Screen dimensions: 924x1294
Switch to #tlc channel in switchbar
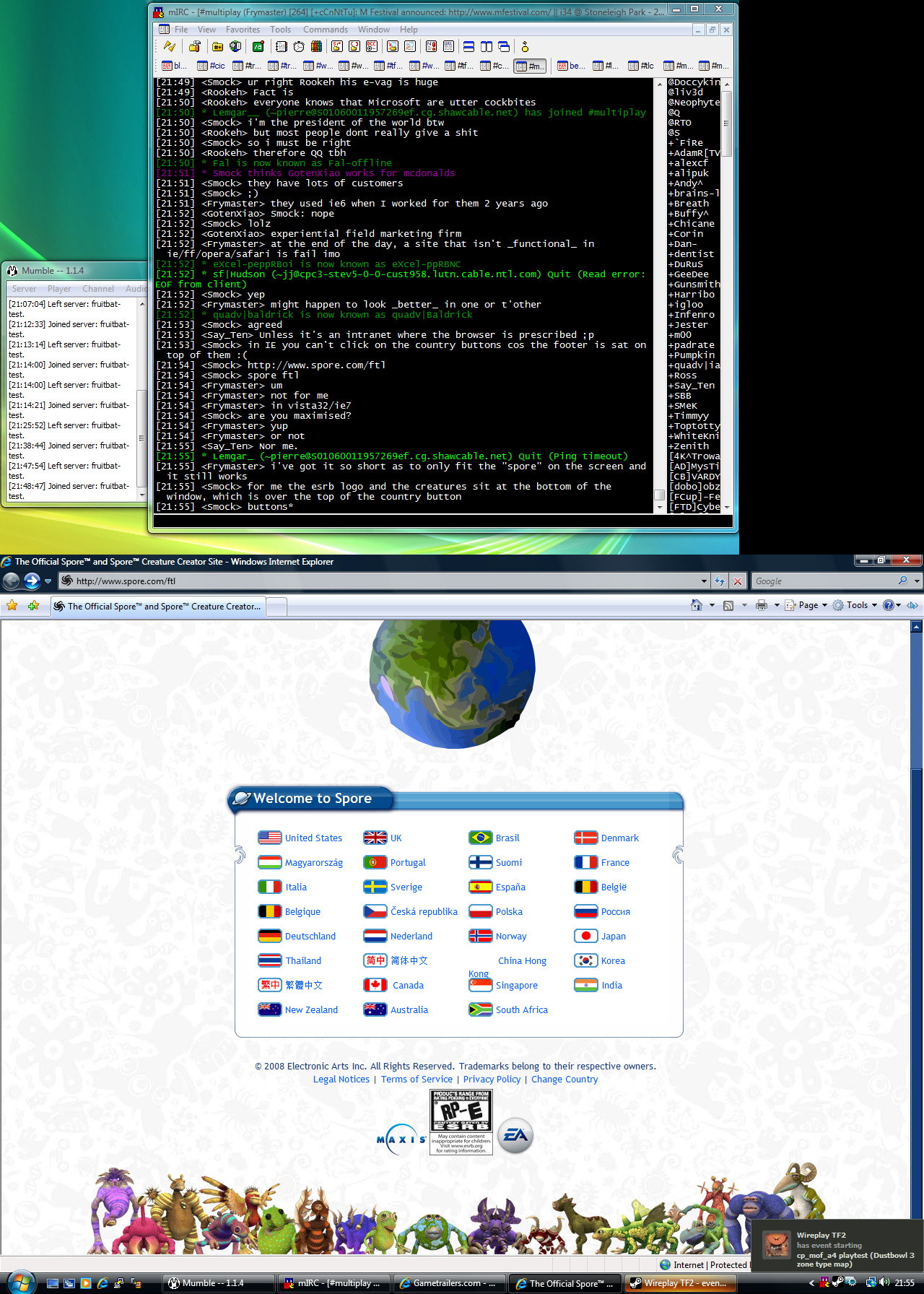point(641,66)
